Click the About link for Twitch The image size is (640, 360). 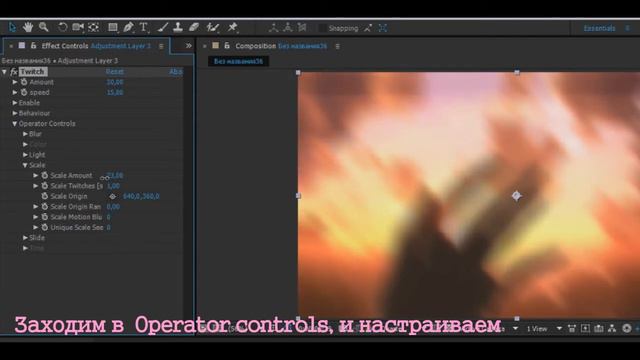point(176,72)
